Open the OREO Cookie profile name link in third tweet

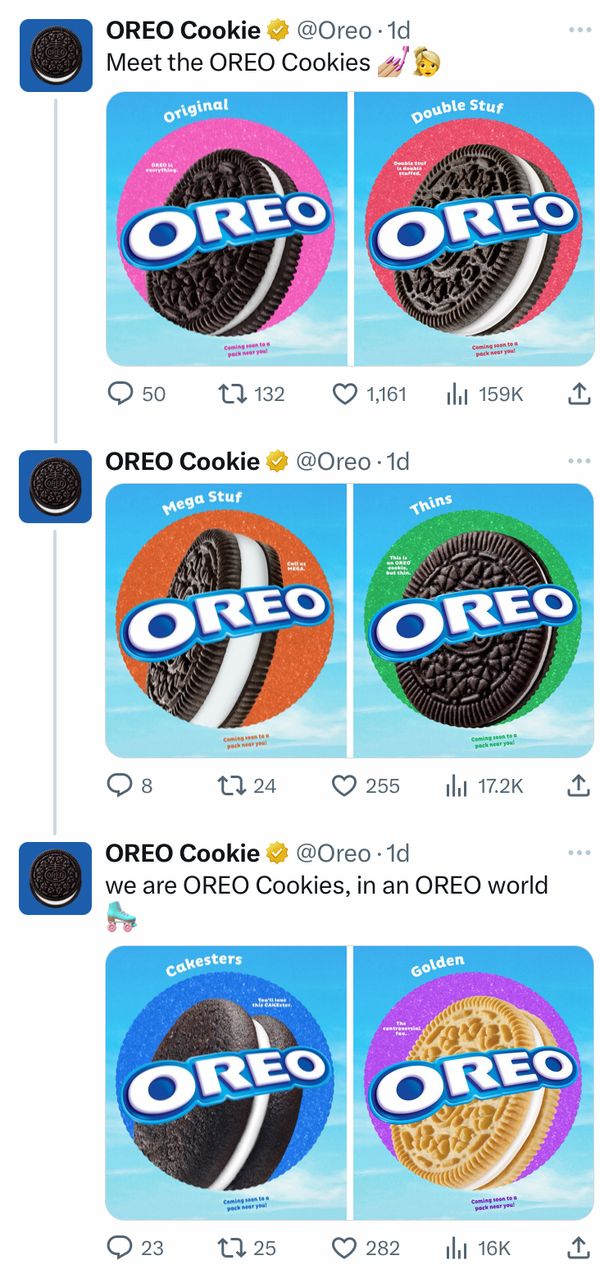pos(182,853)
